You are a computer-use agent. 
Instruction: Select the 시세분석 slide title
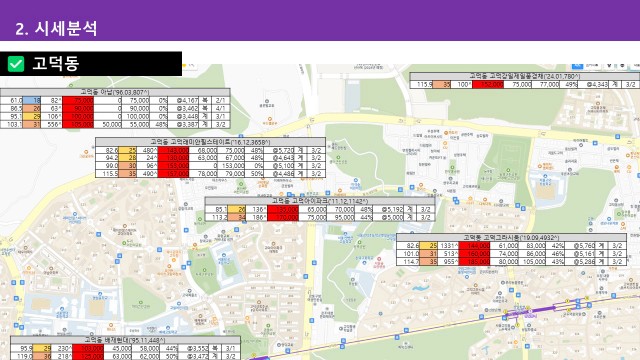click(56, 29)
